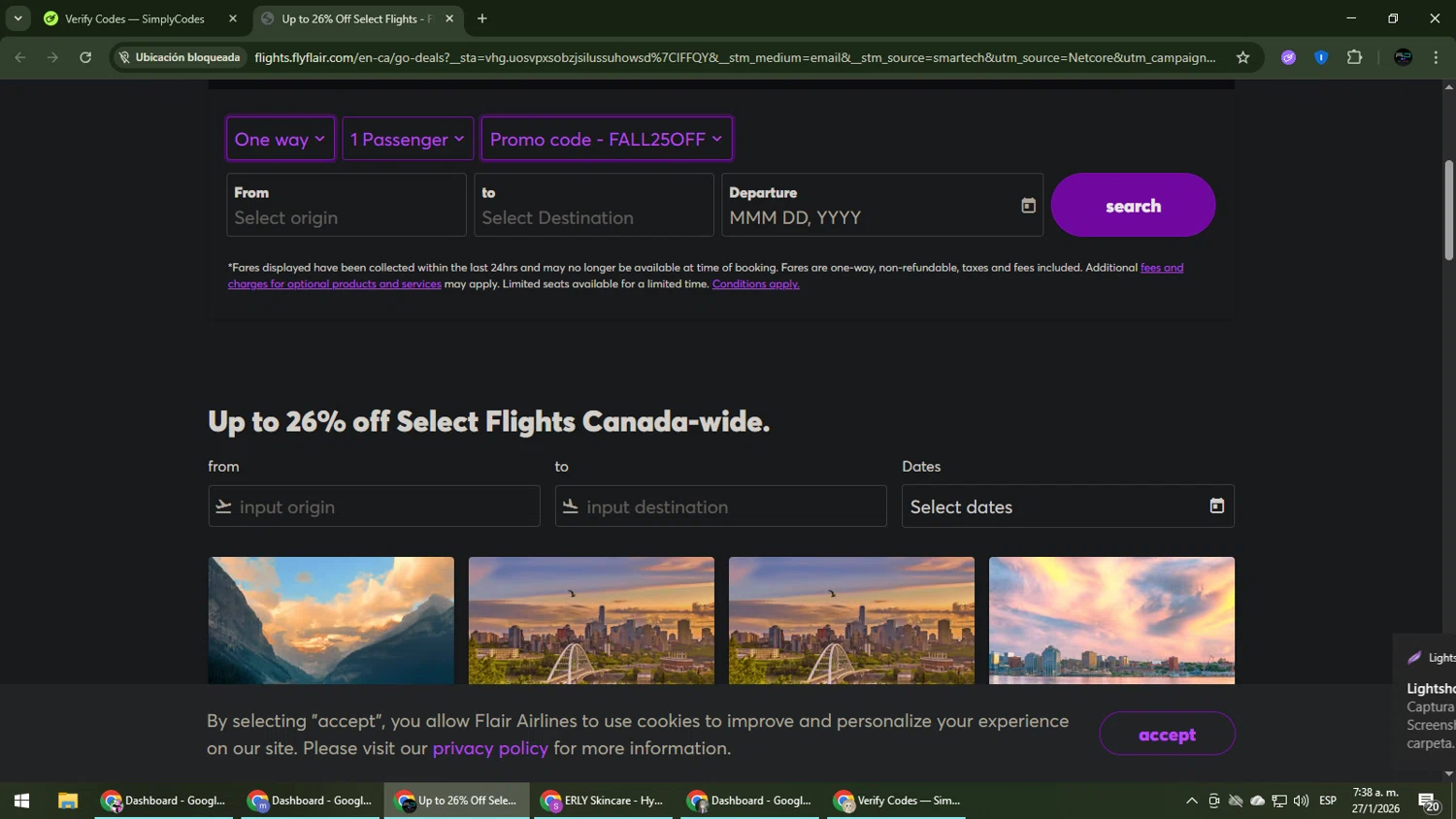Open the taskbar clock showing 7:38 a. m.
Screen dimensions: 1456x819
[1375, 801]
